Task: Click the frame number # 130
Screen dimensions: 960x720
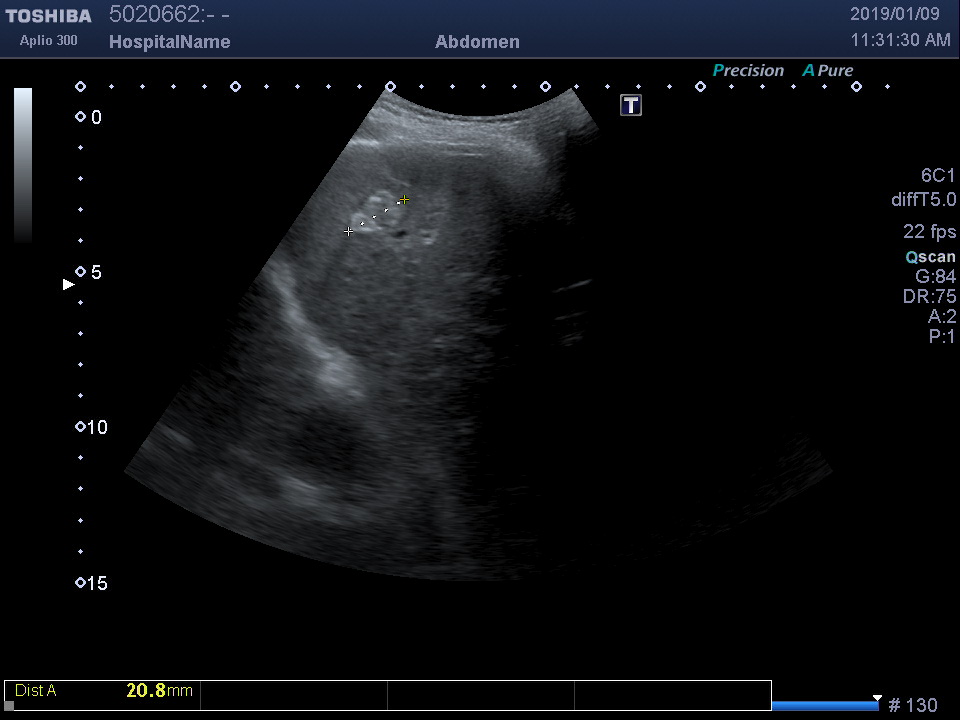Action: (x=913, y=705)
